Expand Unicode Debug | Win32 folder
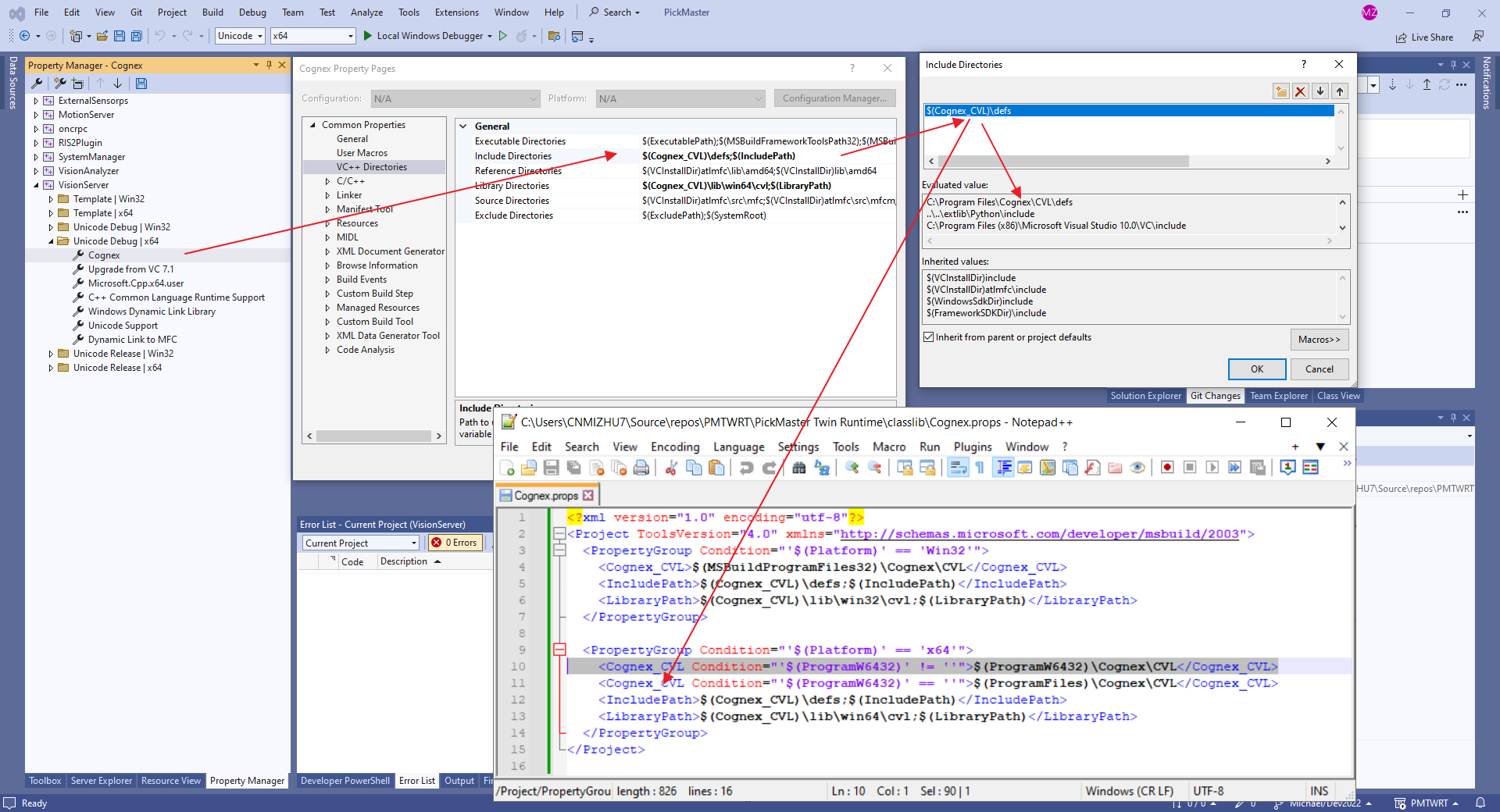Screen dimensions: 1500x812 (51, 227)
